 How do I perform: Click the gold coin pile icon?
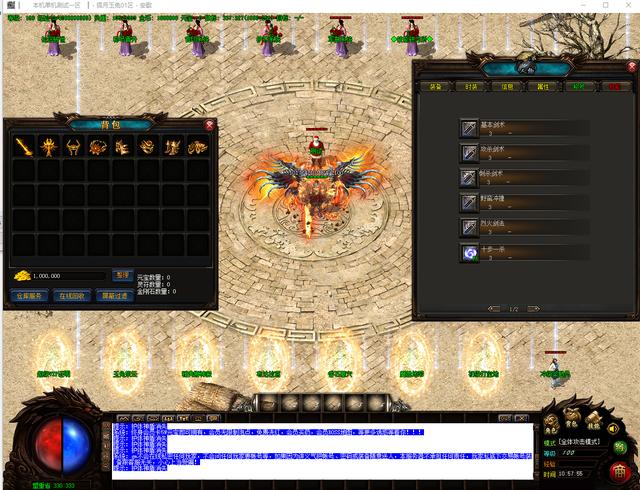[x=22, y=276]
